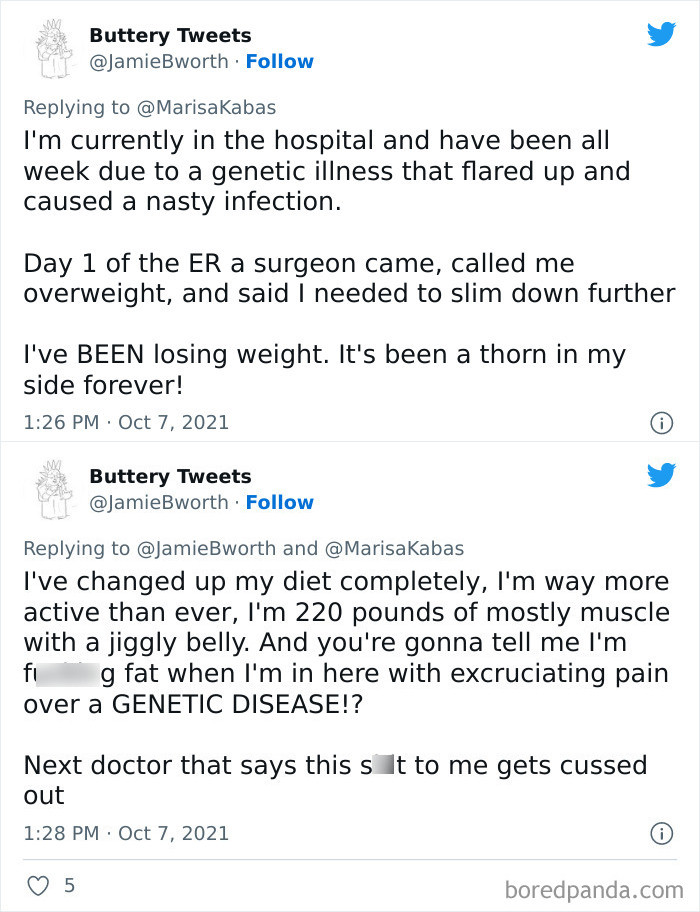Open the 1:28 PM · Oct 7, 2021 timestamp
Image resolution: width=700 pixels, height=912 pixels.
126,833
